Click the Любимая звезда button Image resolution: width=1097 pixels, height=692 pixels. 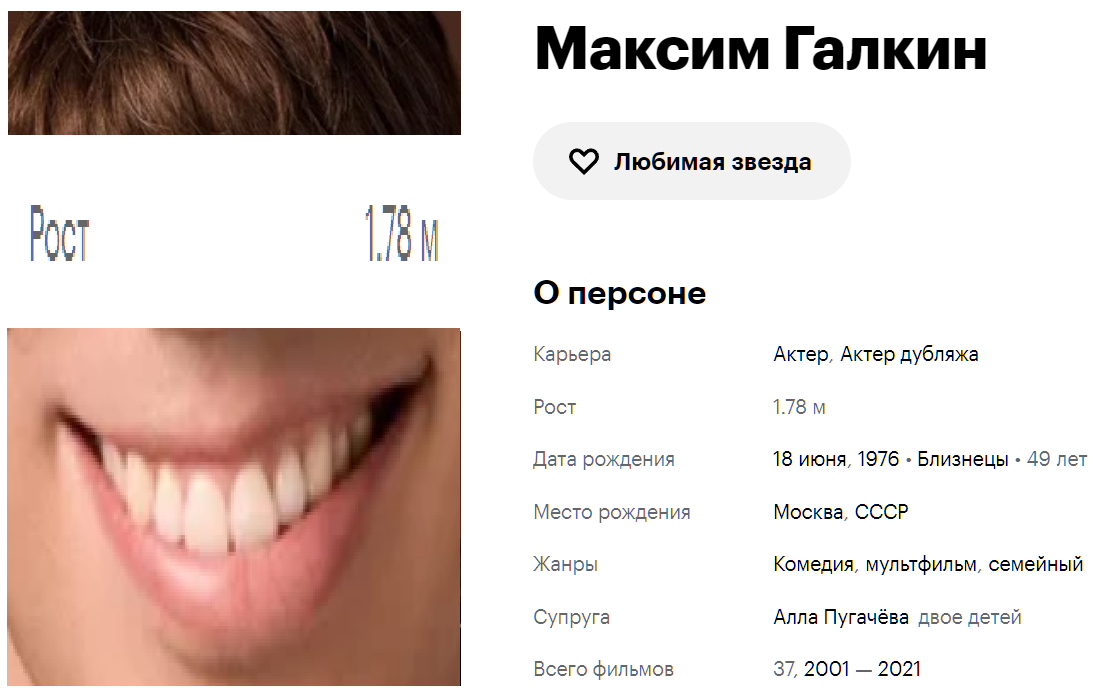pos(691,161)
